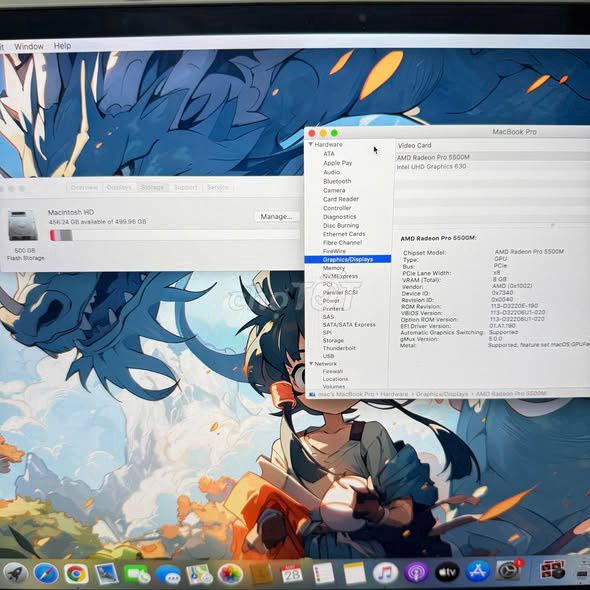590x590 pixels.
Task: Select Intel UHD Graphics 630 row
Action: pos(493,166)
